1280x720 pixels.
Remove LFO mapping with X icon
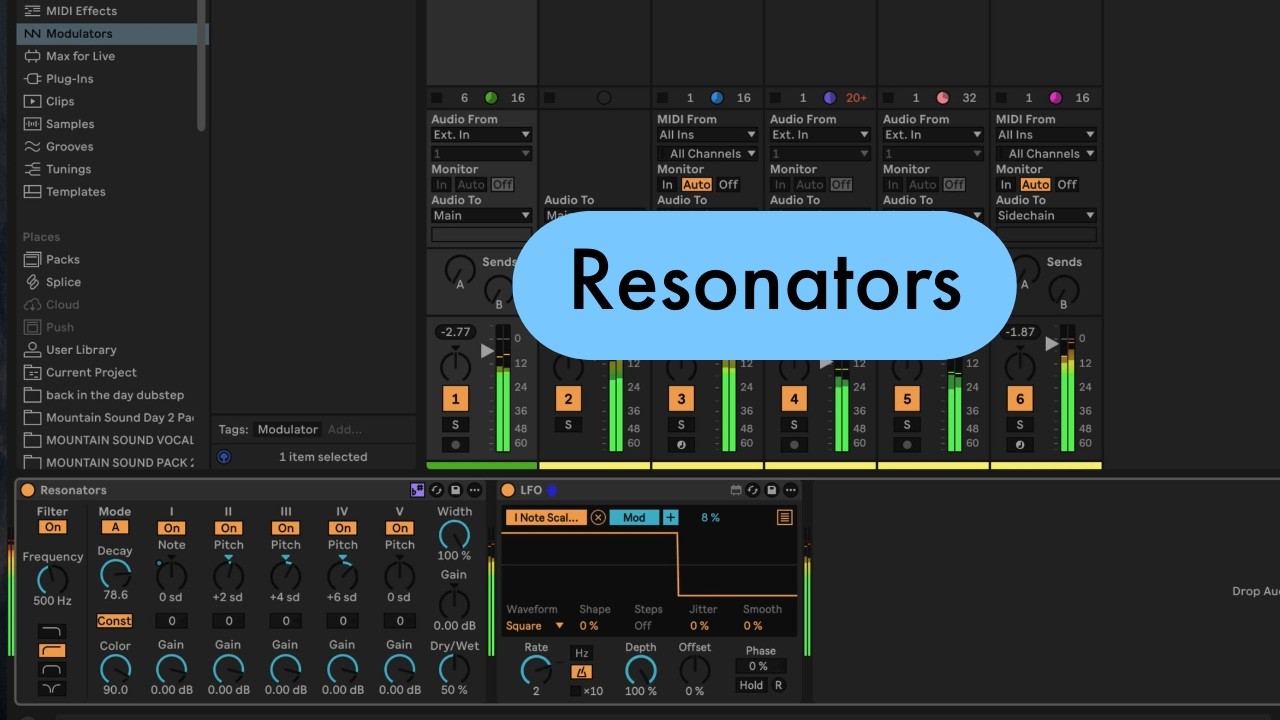(x=598, y=517)
